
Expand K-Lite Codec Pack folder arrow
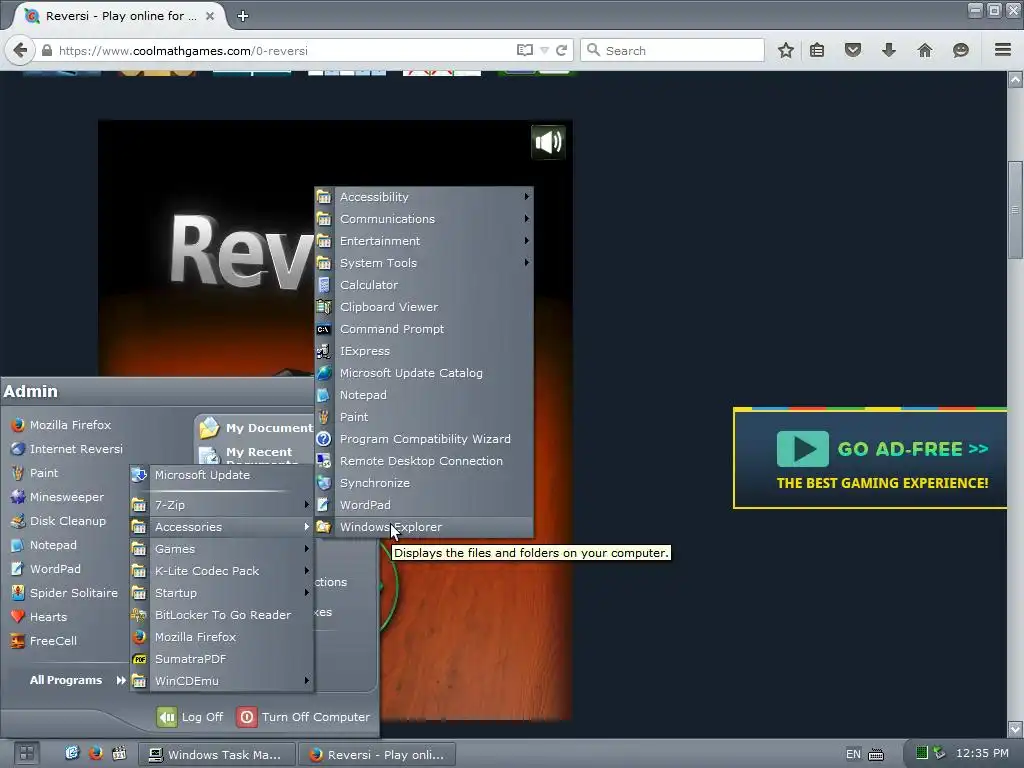(x=306, y=571)
